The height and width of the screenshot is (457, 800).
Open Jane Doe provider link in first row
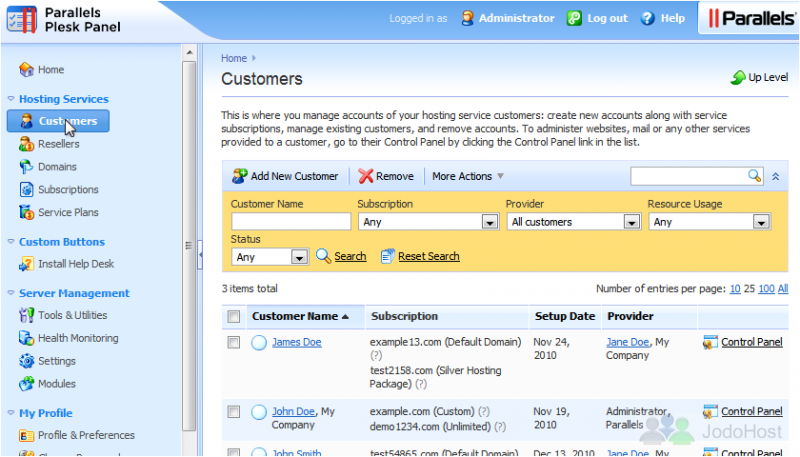[x=628, y=342]
